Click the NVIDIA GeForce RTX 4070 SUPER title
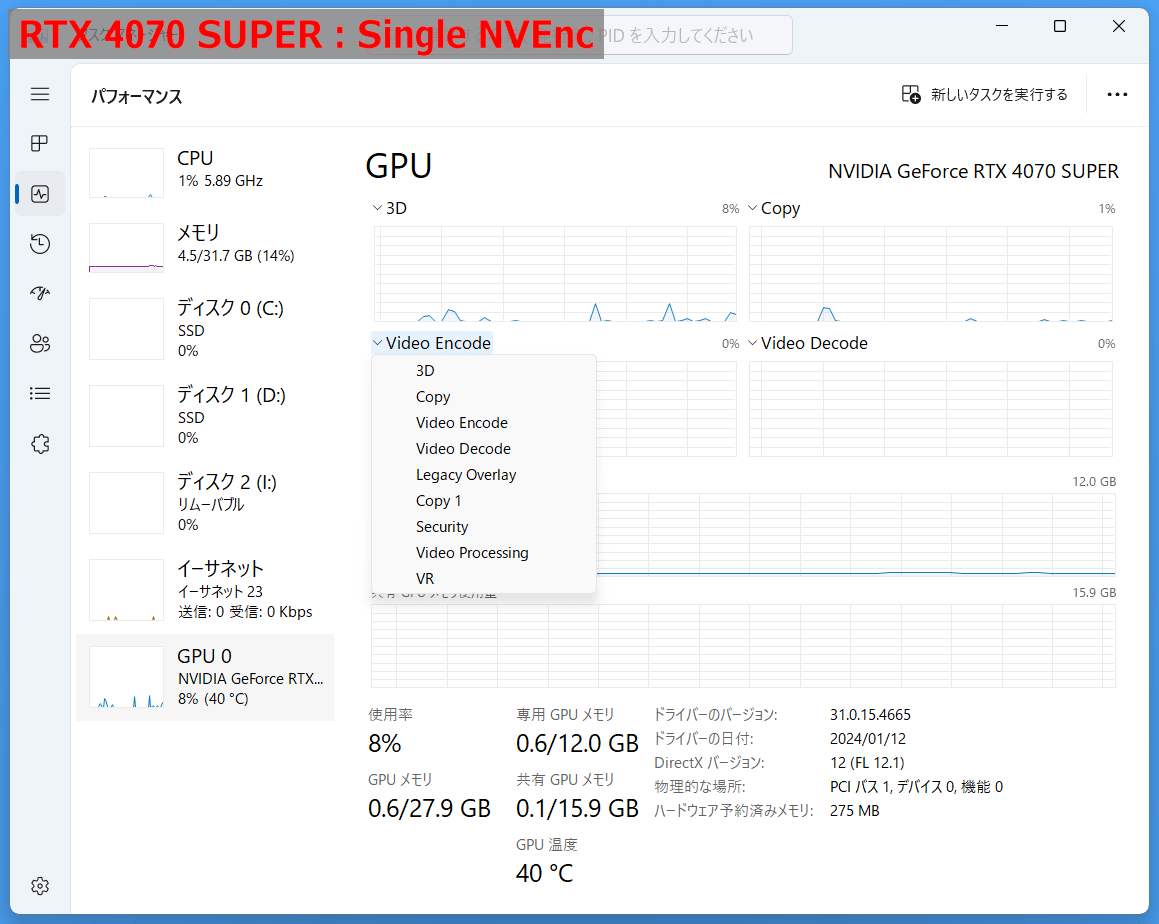This screenshot has width=1159, height=924. [x=973, y=171]
